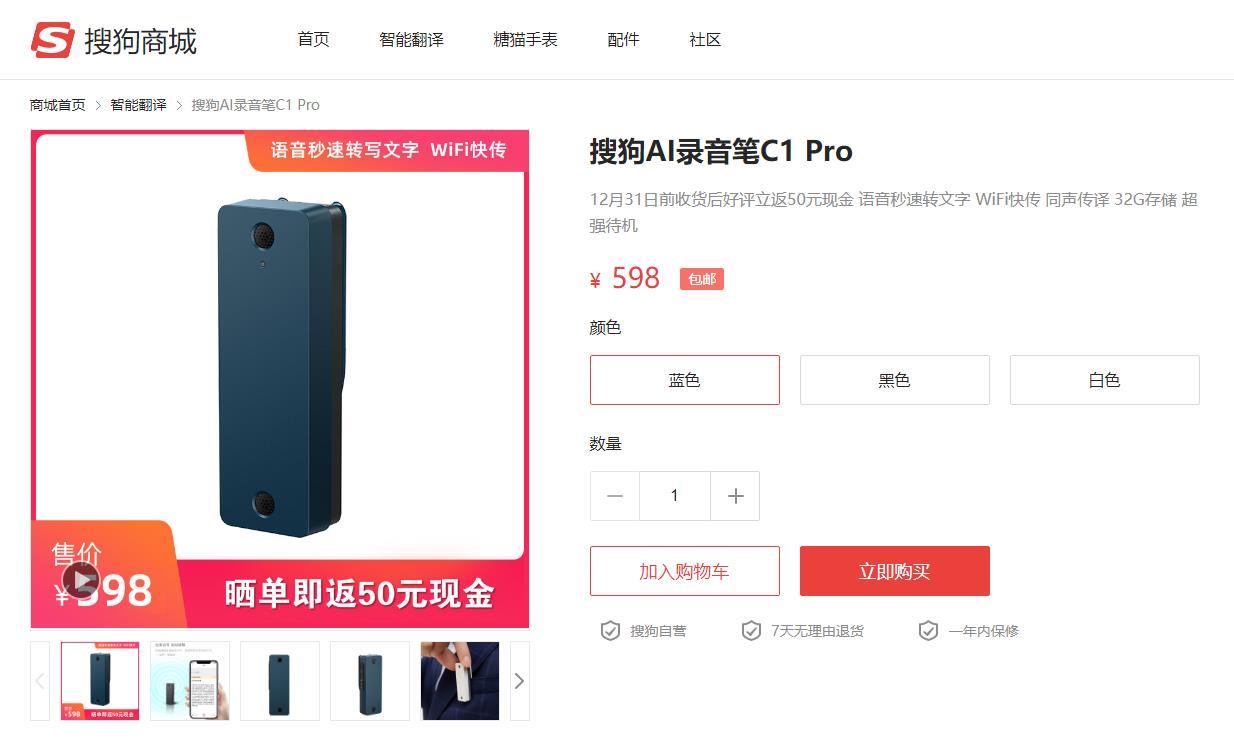1234x748 pixels.
Task: Click the 商城首页 breadcrumb link
Action: (58, 105)
